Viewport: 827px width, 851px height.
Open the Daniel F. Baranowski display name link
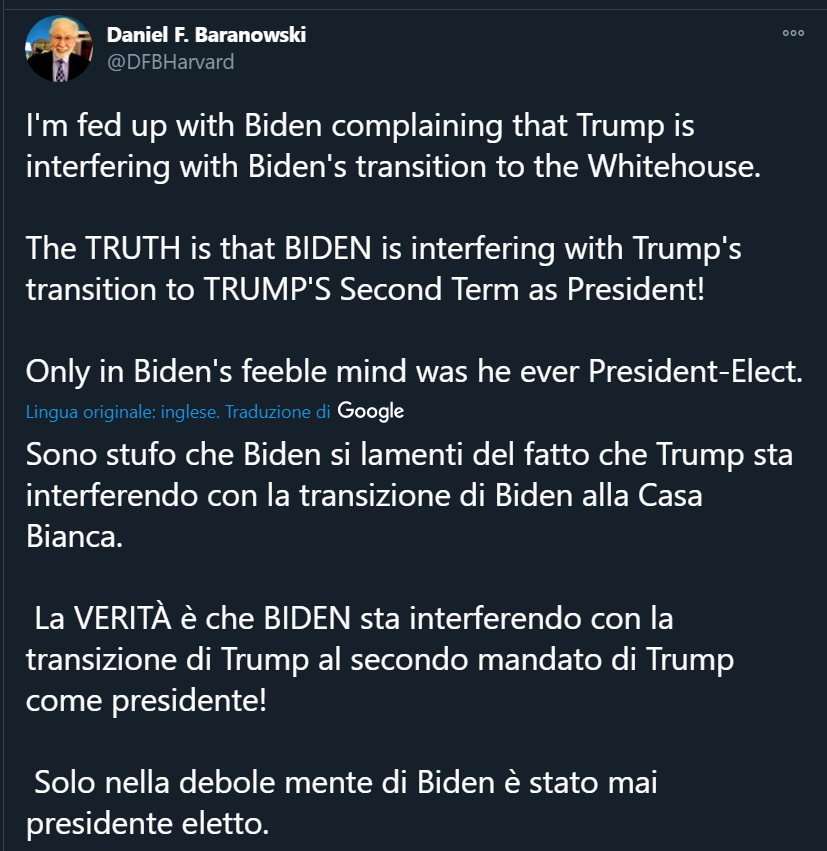pyautogui.click(x=206, y=35)
